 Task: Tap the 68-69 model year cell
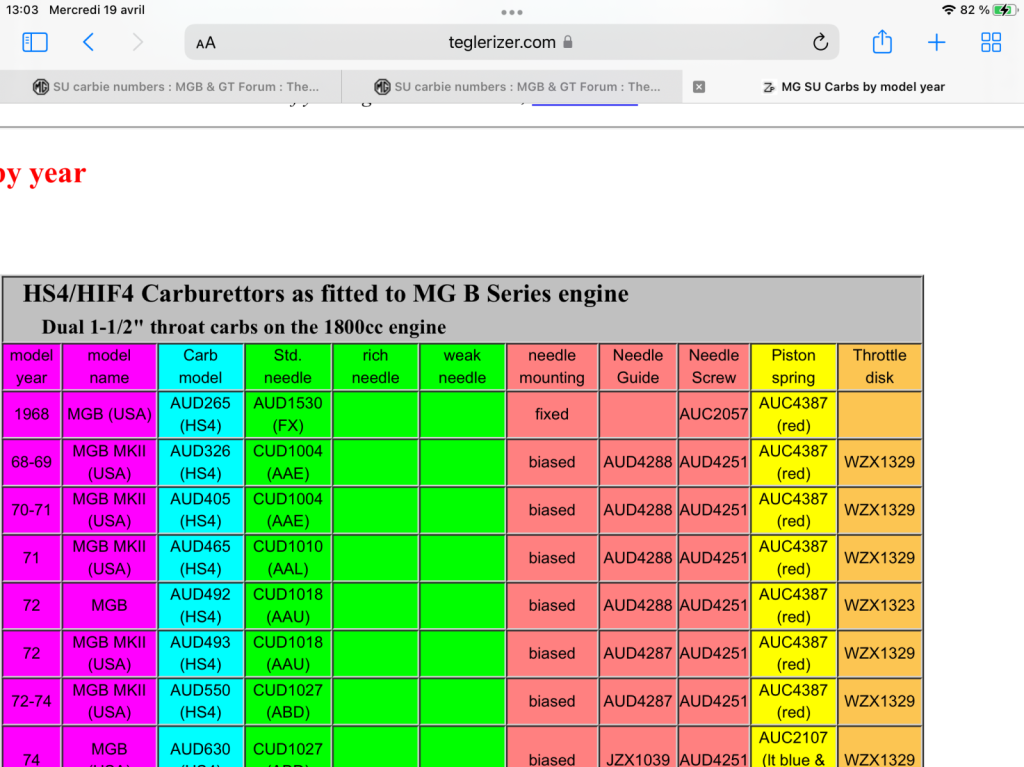pyautogui.click(x=31, y=462)
